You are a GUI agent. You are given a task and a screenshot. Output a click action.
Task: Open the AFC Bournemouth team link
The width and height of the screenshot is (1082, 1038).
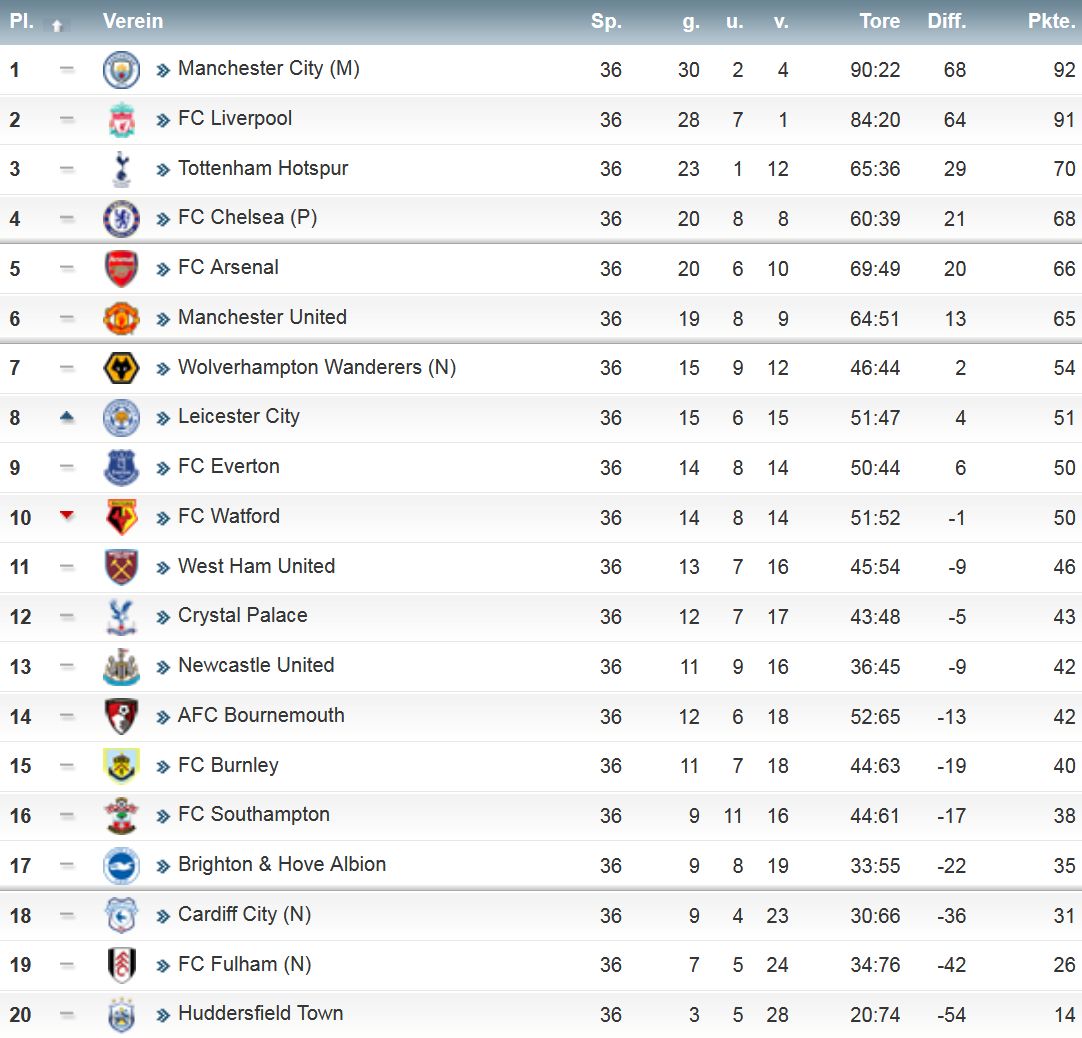tap(262, 715)
